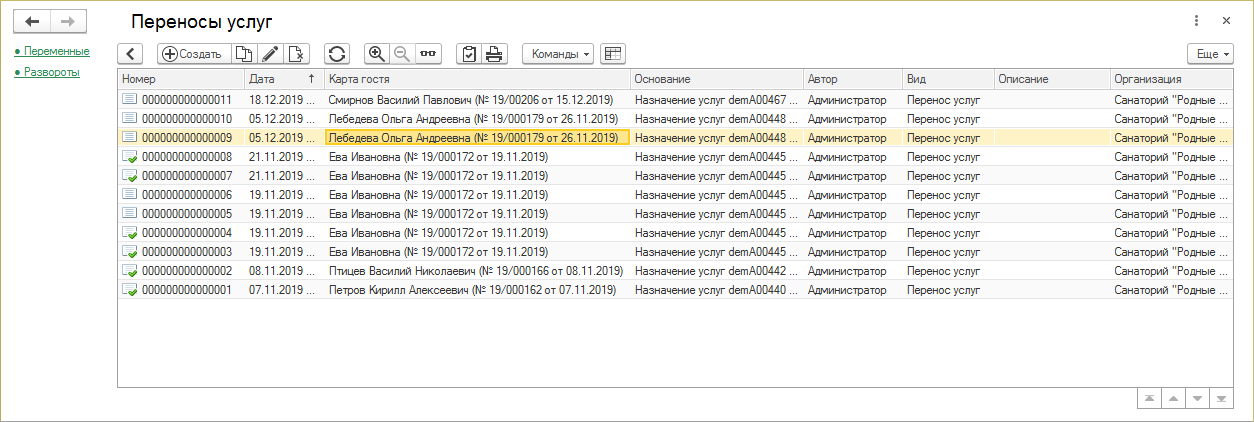Select row number 000000000000006
Screen dimensions: 1254x422
pyautogui.click(x=675, y=195)
